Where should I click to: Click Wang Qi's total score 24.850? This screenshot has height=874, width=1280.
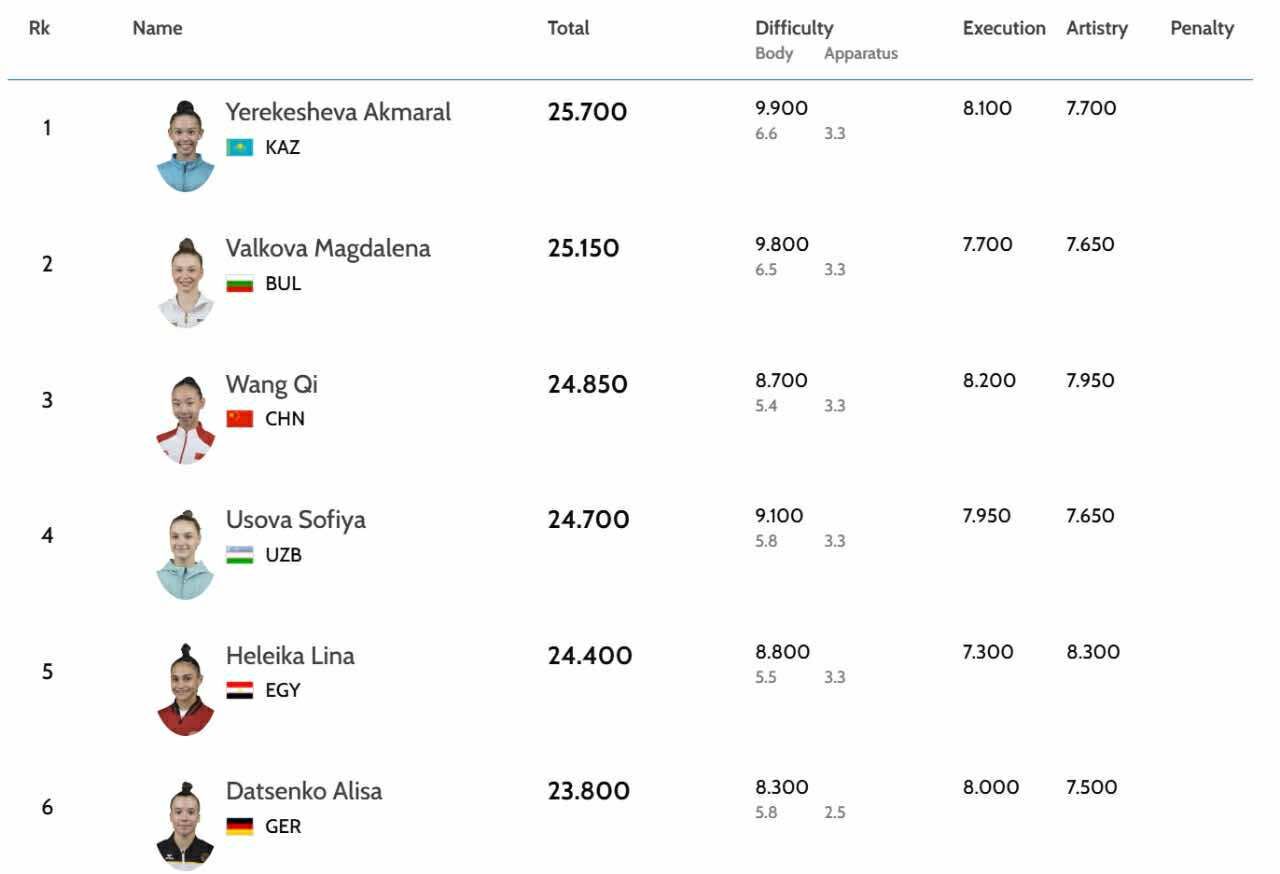tap(587, 385)
